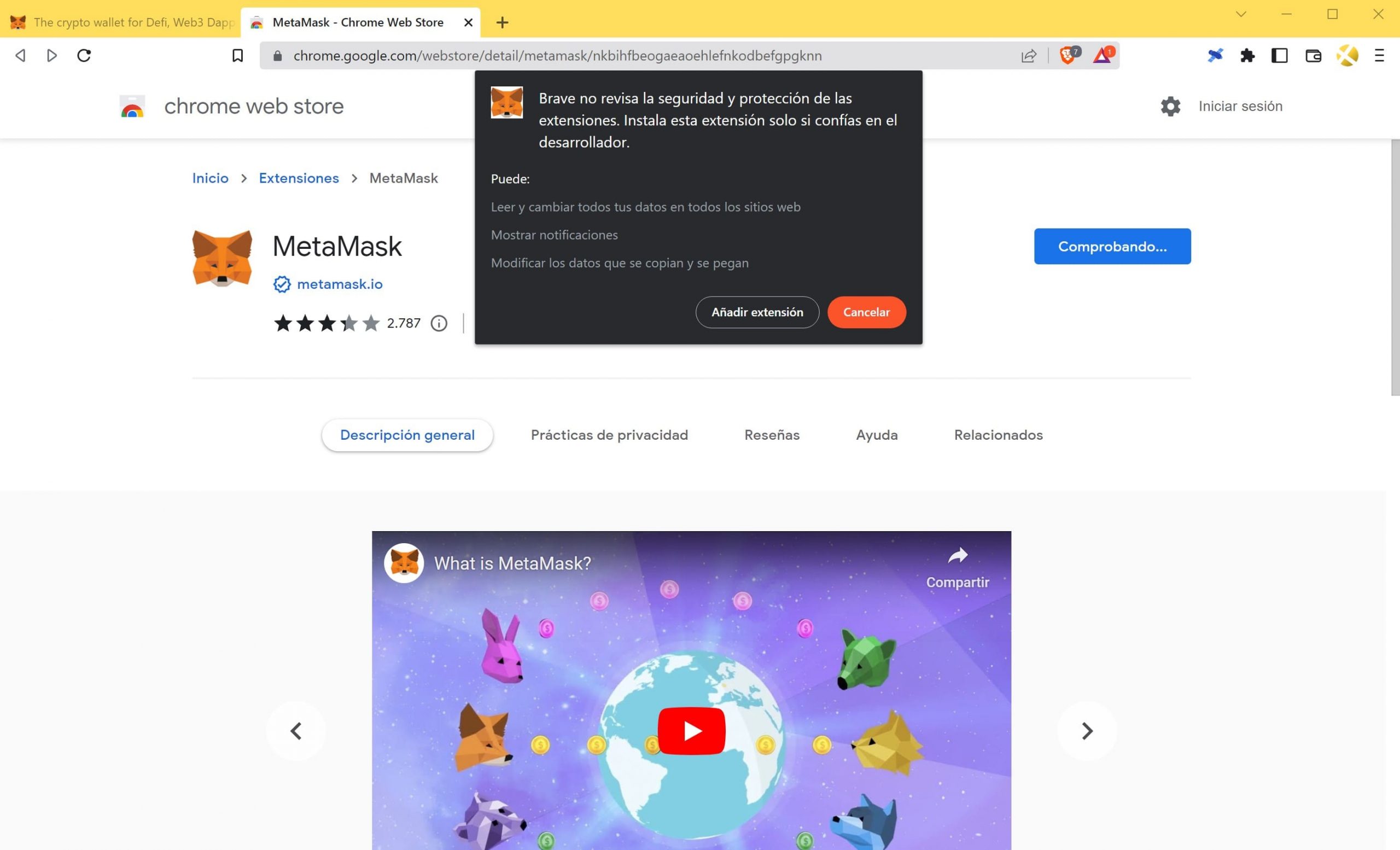1400x850 pixels.
Task: Open the Brave Wallet icon
Action: pos(1313,55)
